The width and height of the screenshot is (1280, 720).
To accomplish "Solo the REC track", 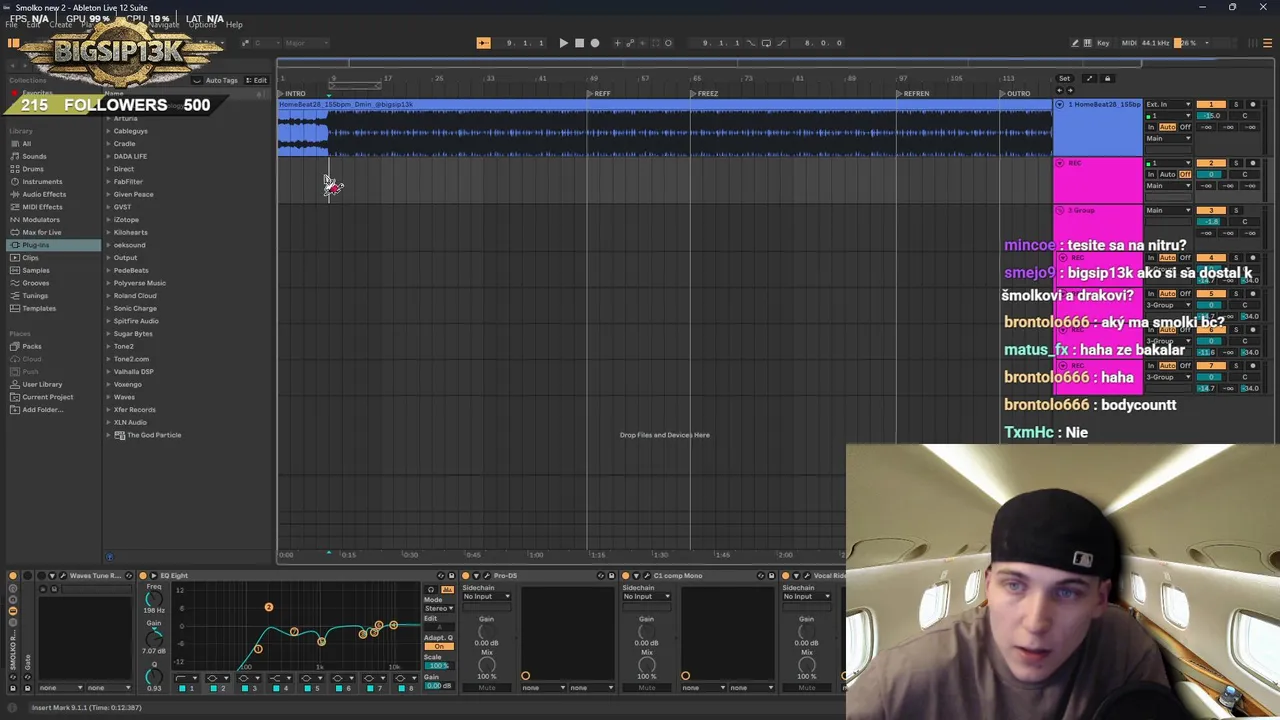I will [1236, 163].
